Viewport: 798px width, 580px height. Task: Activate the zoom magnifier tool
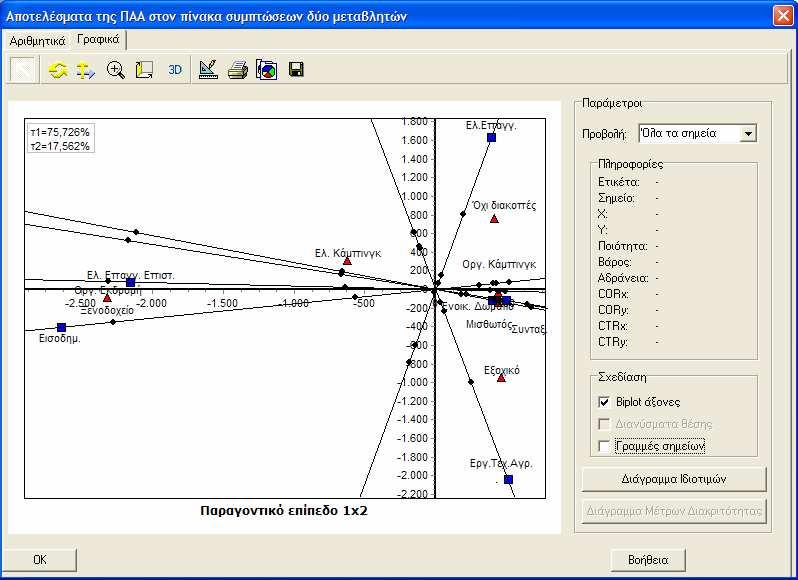[x=116, y=70]
